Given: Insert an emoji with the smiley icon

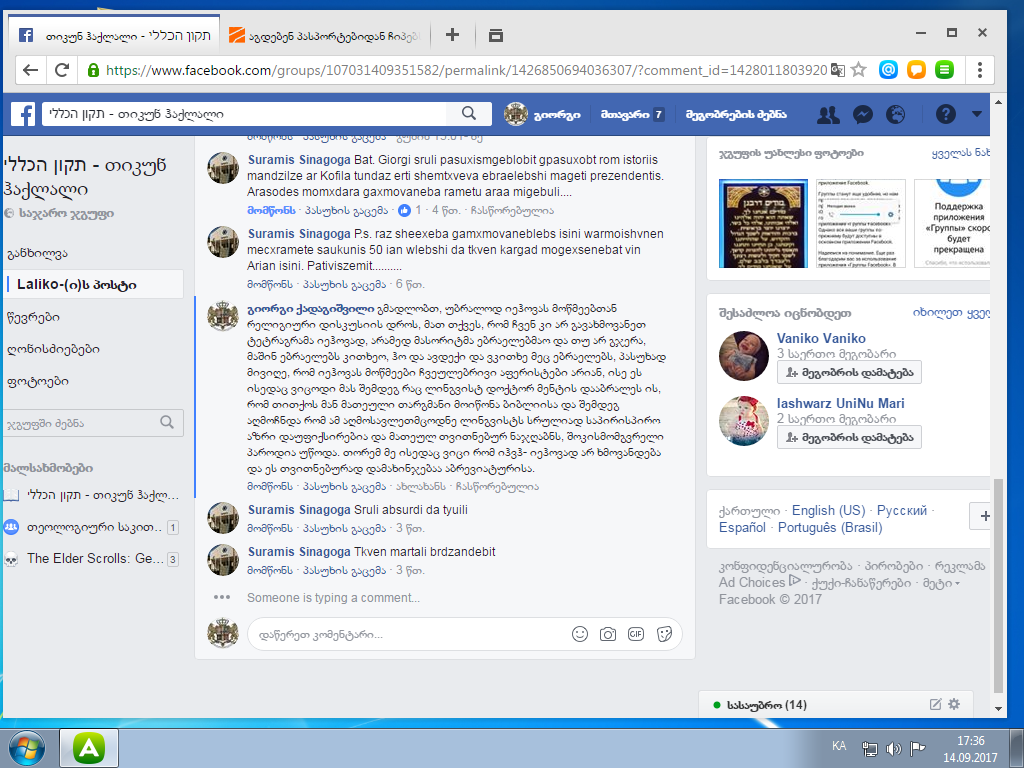Looking at the screenshot, I should pos(580,634).
